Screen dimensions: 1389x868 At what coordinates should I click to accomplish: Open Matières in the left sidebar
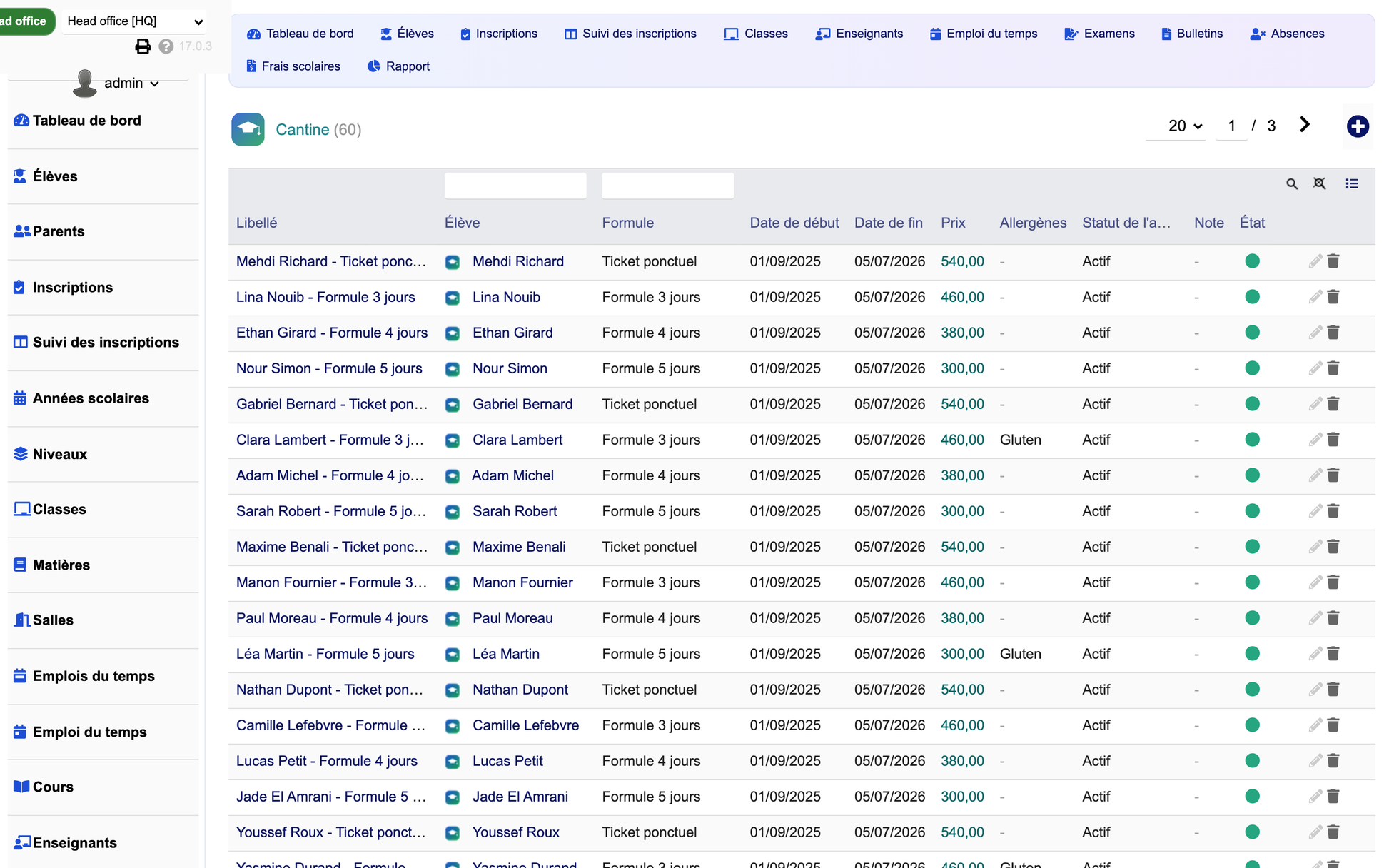pyautogui.click(x=52, y=565)
